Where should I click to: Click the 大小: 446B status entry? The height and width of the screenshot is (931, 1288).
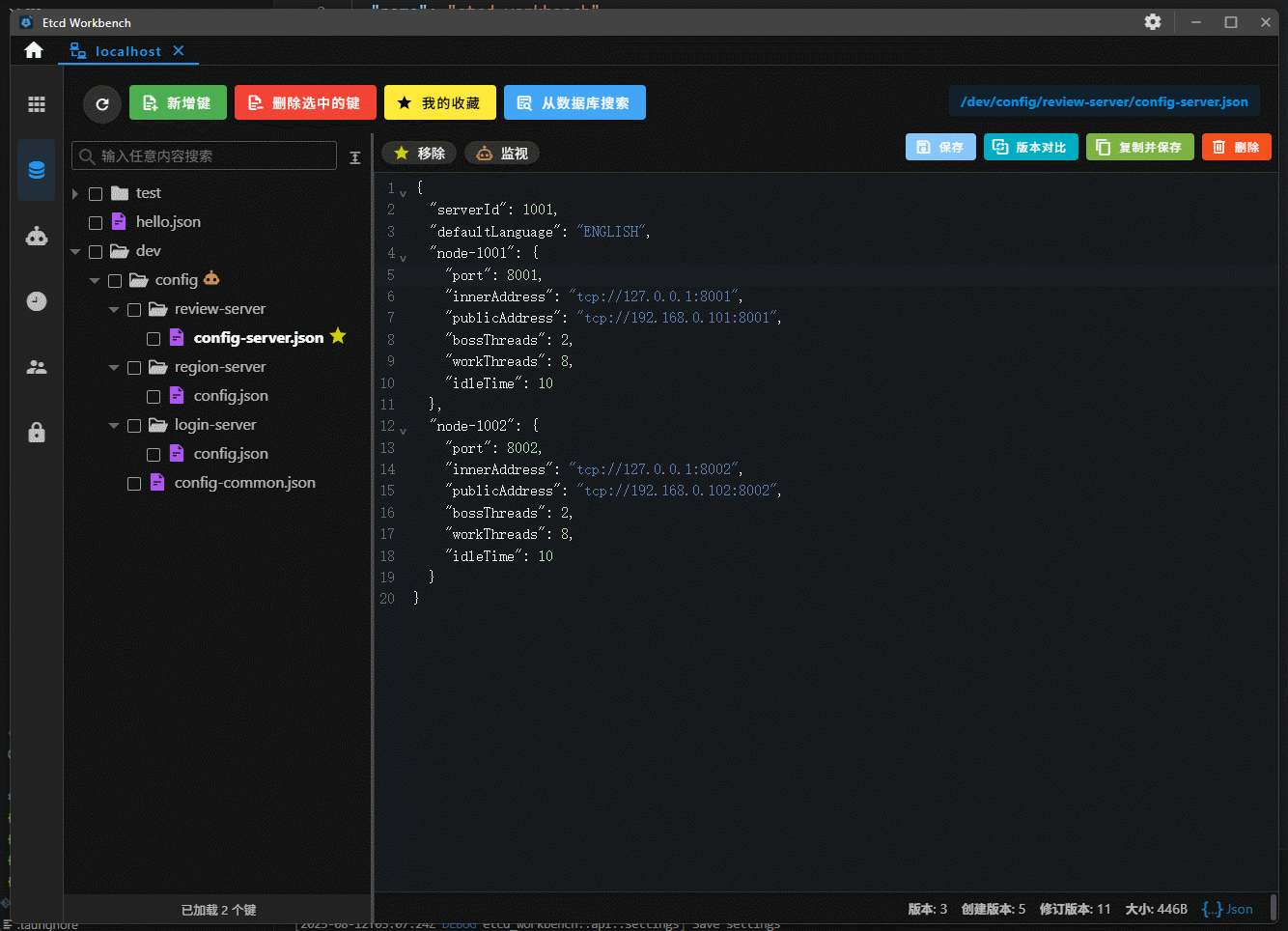click(x=1157, y=909)
